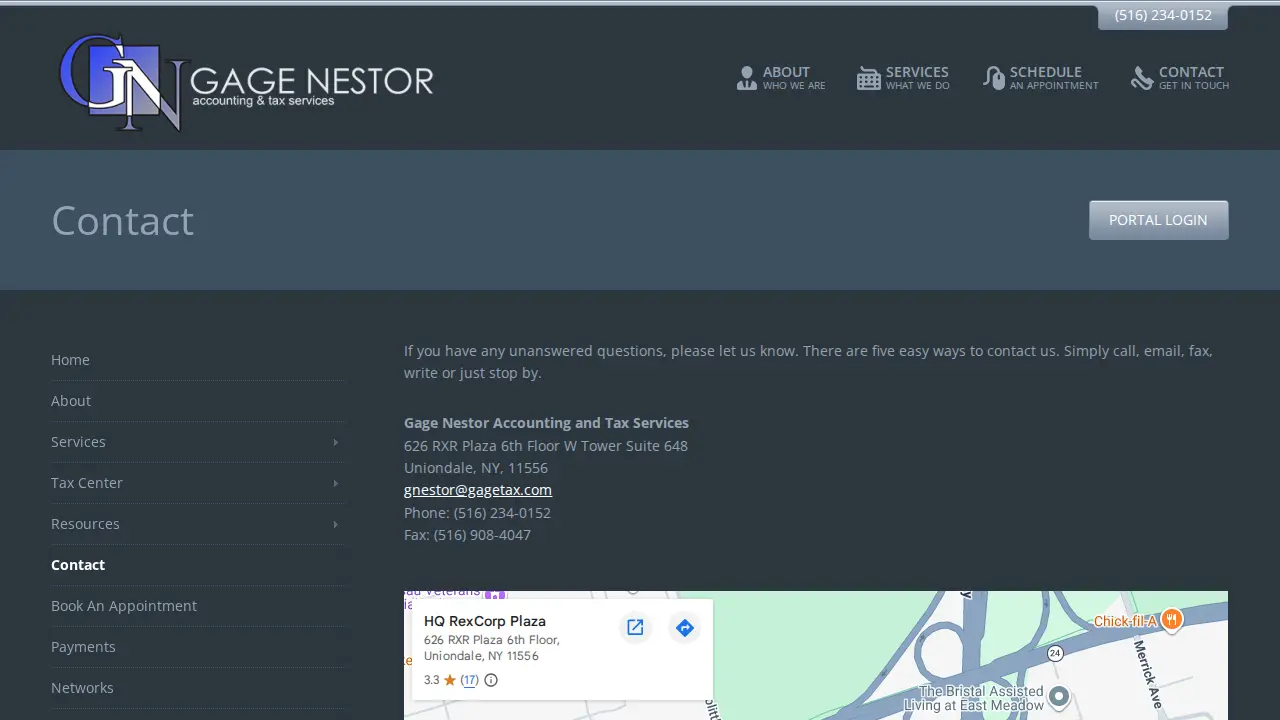This screenshot has width=1280, height=720.
Task: Click the Schedule mouse icon
Action: (x=993, y=78)
